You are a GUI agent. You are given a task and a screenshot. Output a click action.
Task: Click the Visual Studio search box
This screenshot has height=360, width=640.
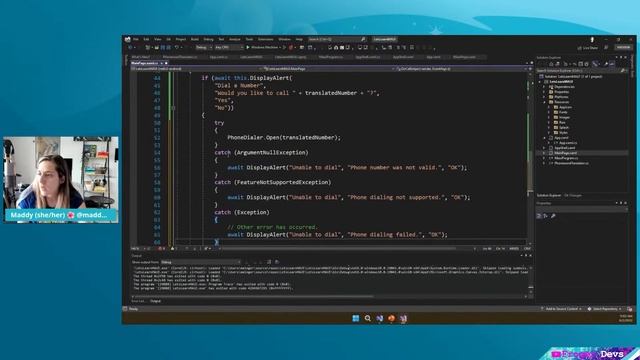tap(337, 39)
